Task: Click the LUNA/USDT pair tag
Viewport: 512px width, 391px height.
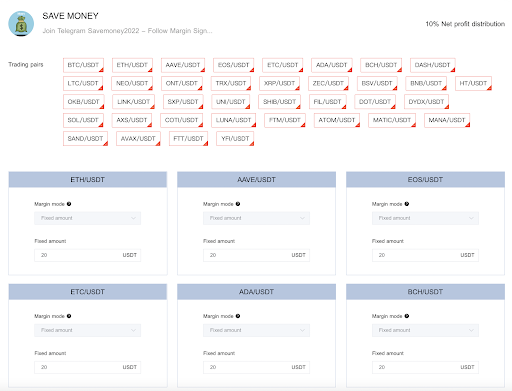Action: click(x=233, y=120)
